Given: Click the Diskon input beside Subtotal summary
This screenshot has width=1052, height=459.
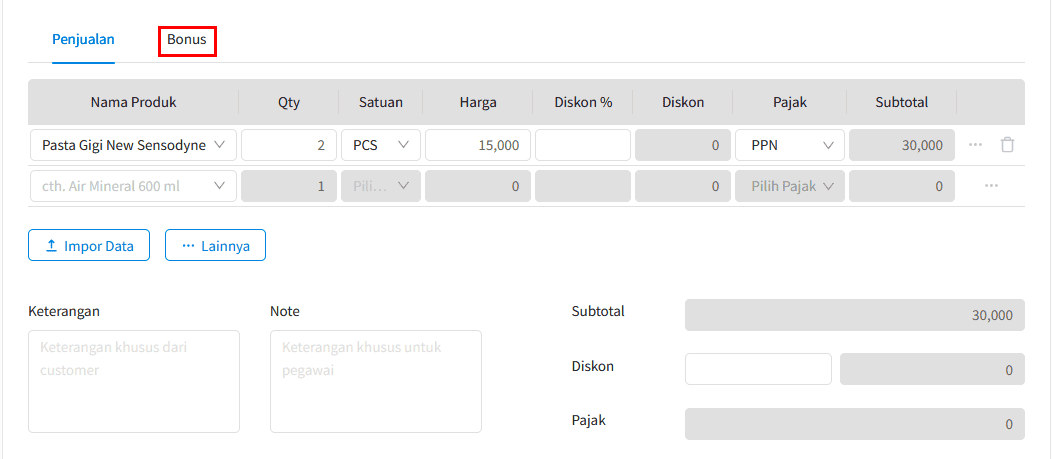Looking at the screenshot, I should pos(758,369).
